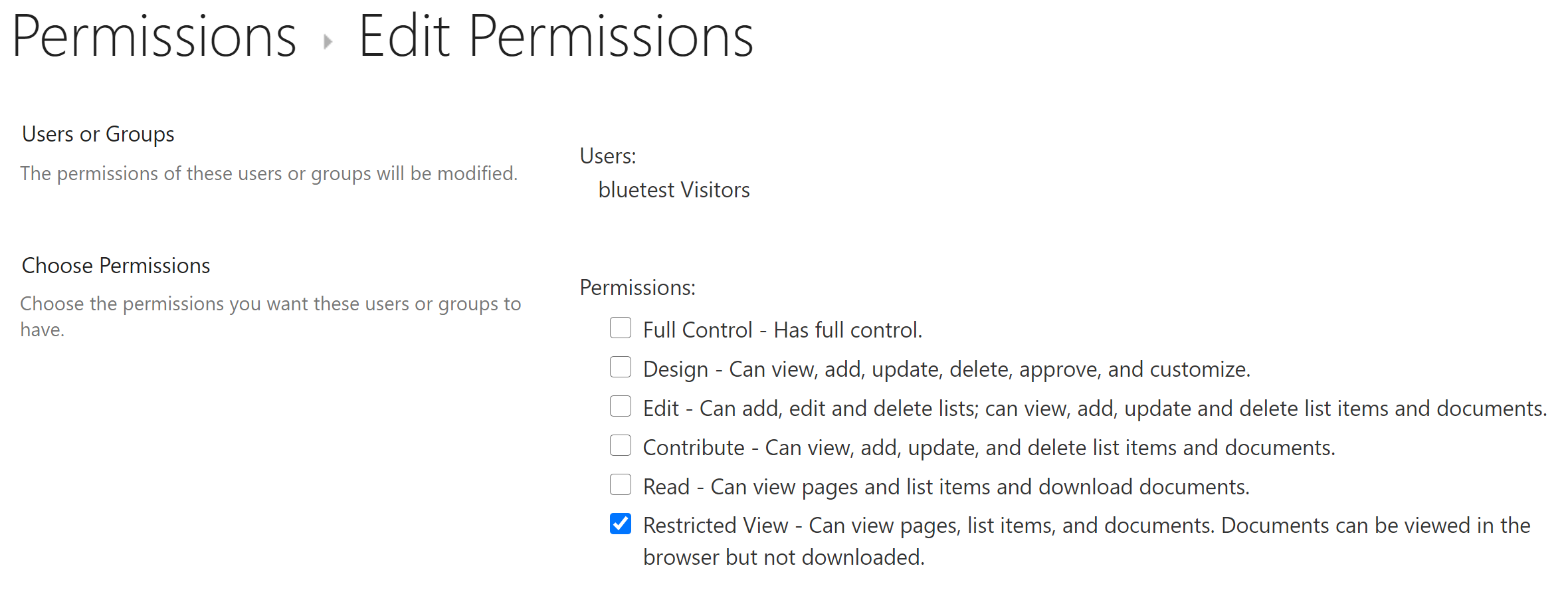Disable the Restricted View permission
Screen dimensions: 1568x600
(620, 524)
